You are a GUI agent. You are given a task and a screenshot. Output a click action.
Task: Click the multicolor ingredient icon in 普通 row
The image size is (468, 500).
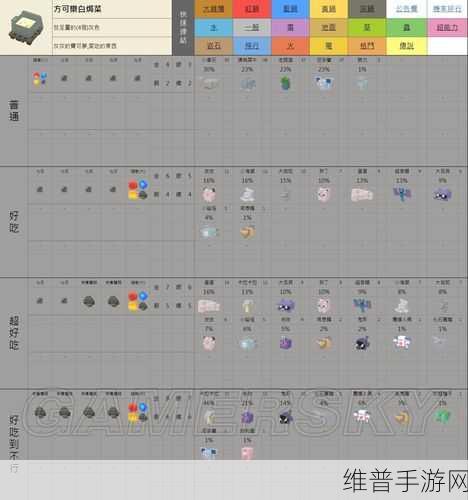pos(40,79)
